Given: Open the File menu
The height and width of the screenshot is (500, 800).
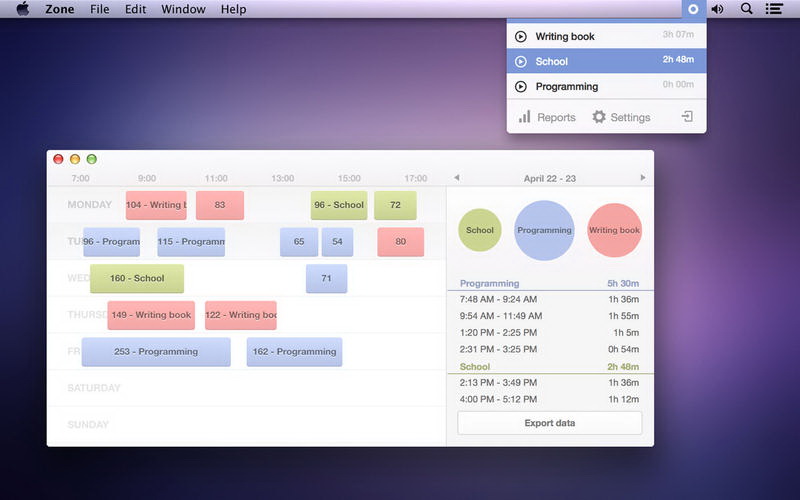Looking at the screenshot, I should click(99, 9).
